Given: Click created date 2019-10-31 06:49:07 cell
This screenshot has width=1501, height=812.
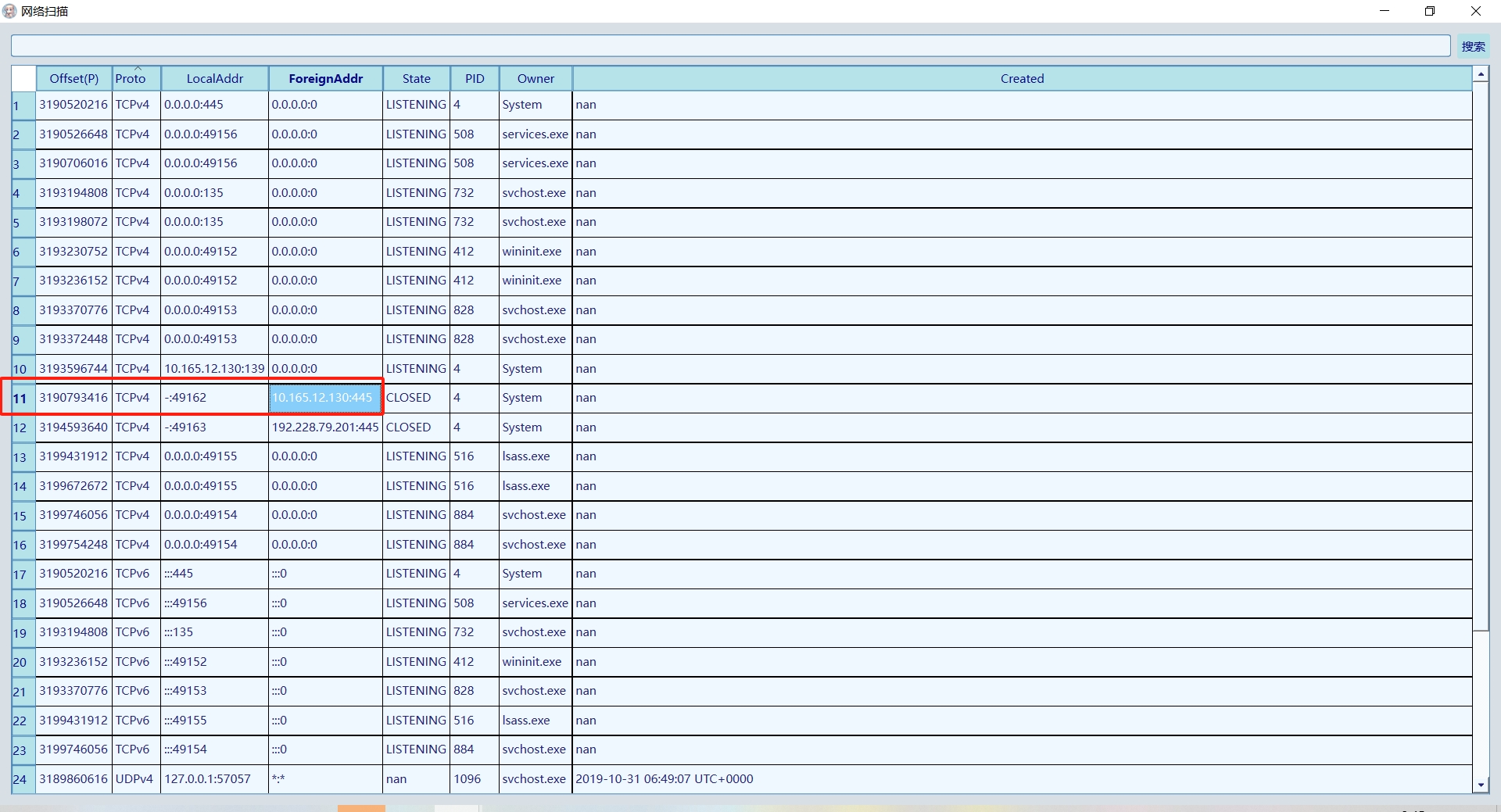Looking at the screenshot, I should click(x=1022, y=779).
